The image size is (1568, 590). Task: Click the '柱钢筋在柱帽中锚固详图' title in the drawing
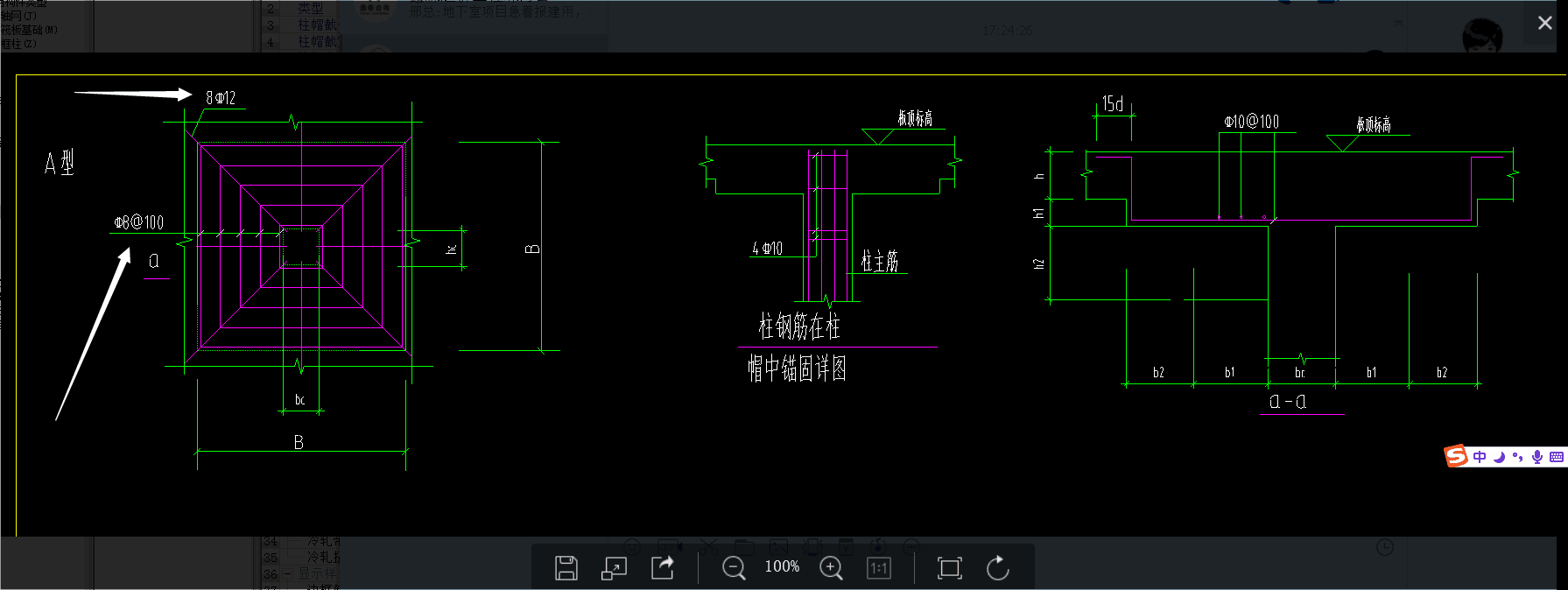(798, 348)
